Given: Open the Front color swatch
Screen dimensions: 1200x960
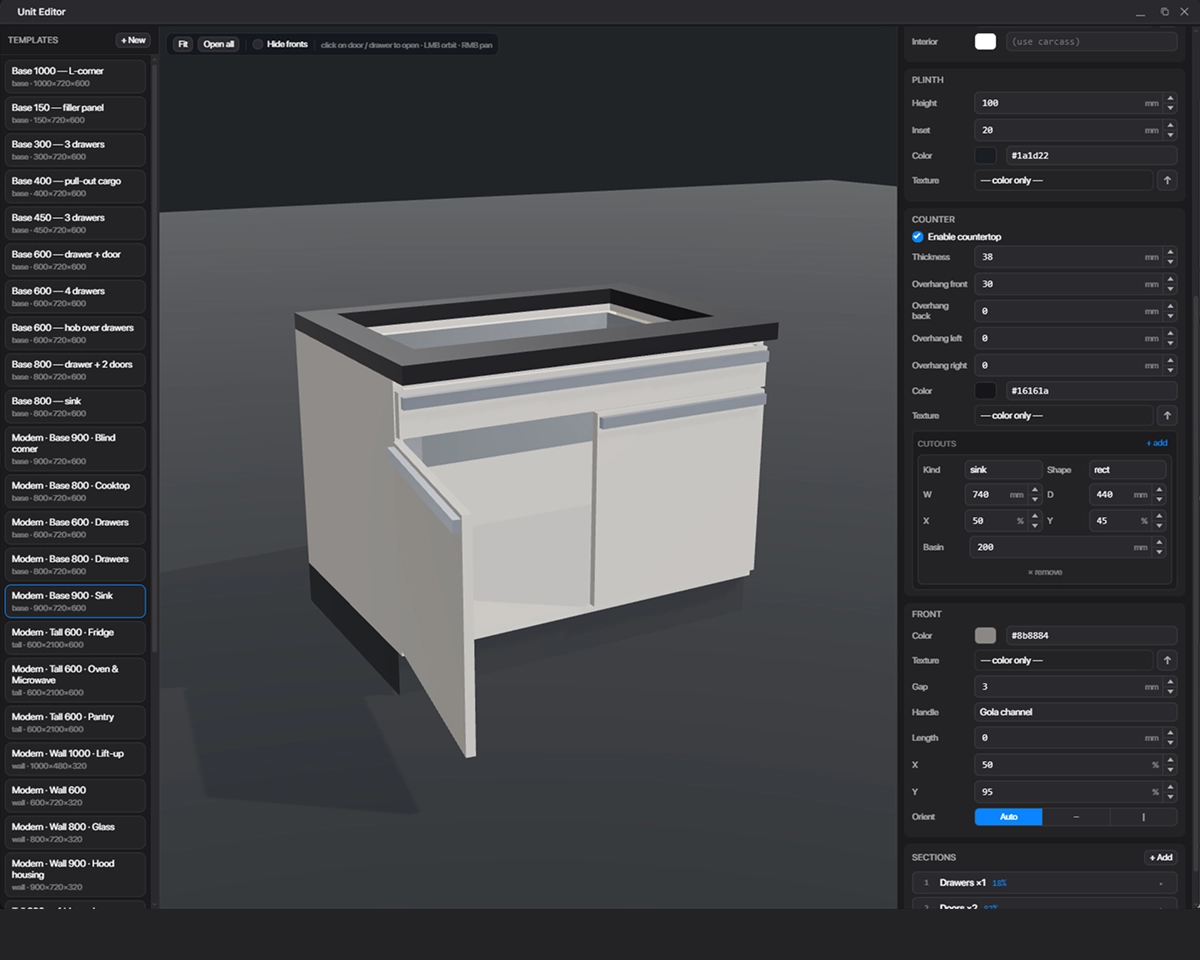Looking at the screenshot, I should tap(986, 636).
